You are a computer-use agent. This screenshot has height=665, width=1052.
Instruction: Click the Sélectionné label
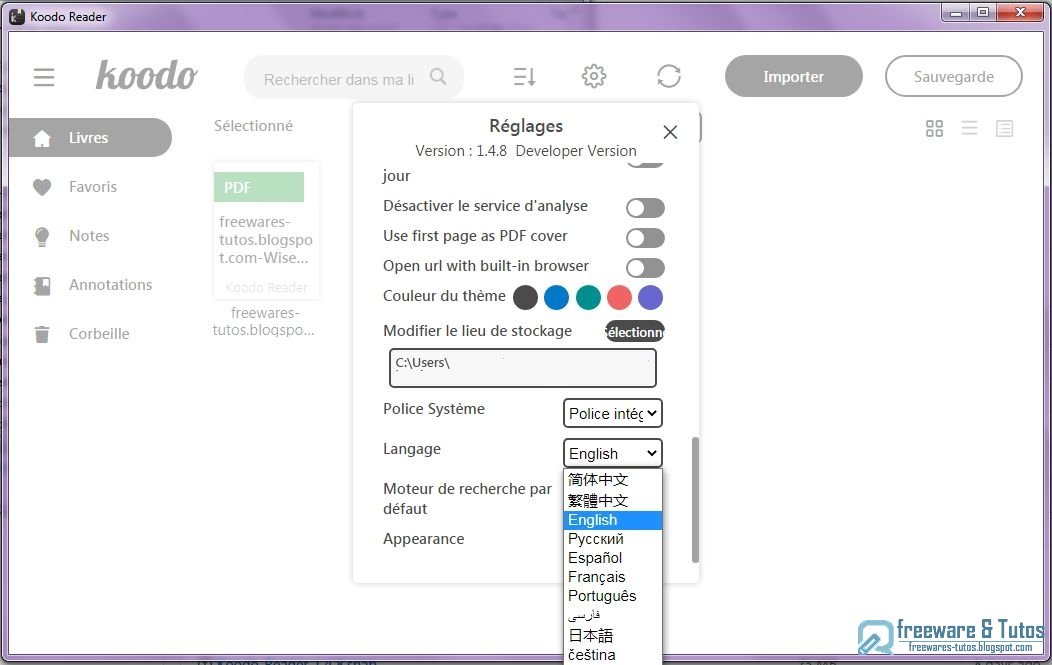pos(253,126)
